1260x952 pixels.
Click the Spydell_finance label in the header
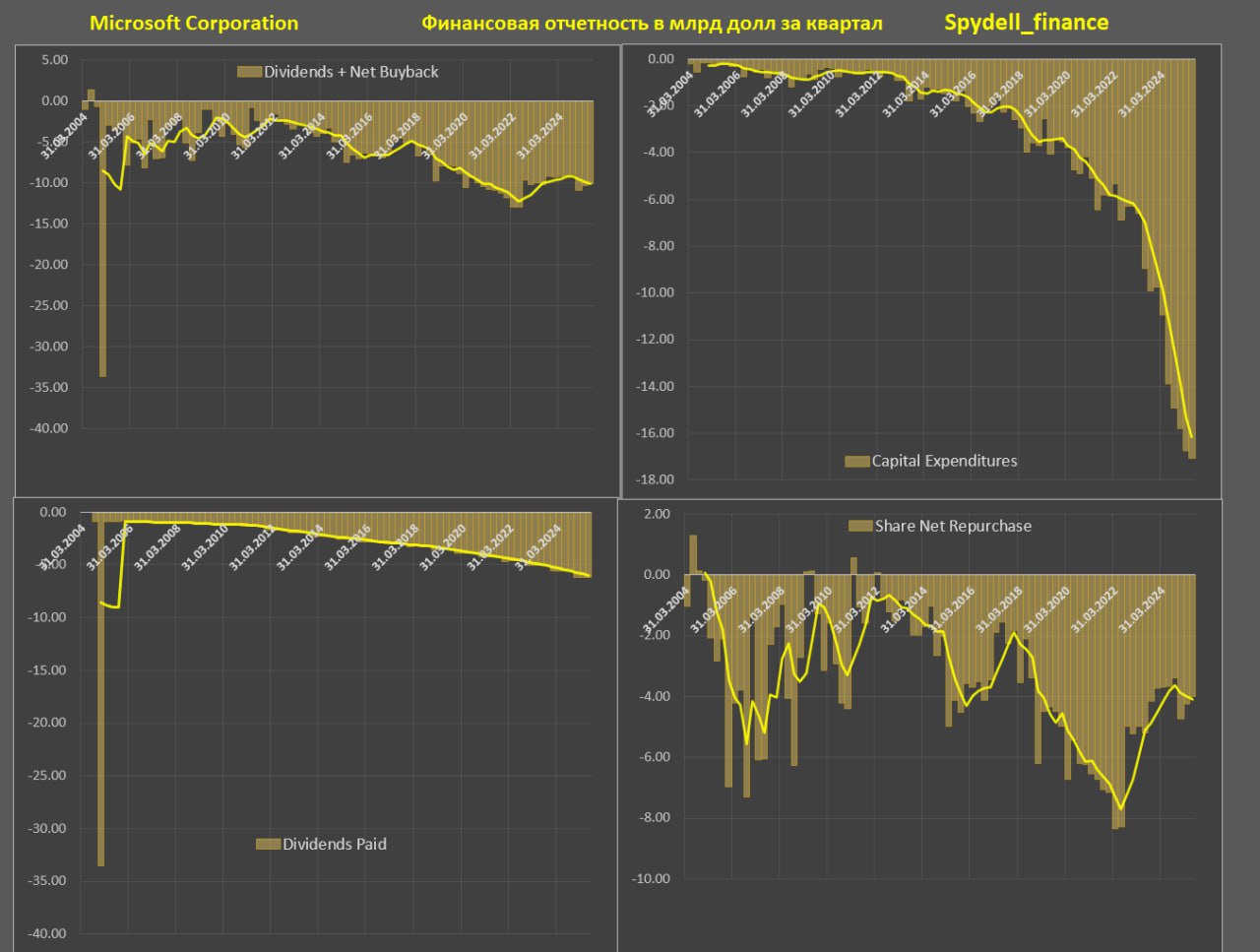[1026, 22]
